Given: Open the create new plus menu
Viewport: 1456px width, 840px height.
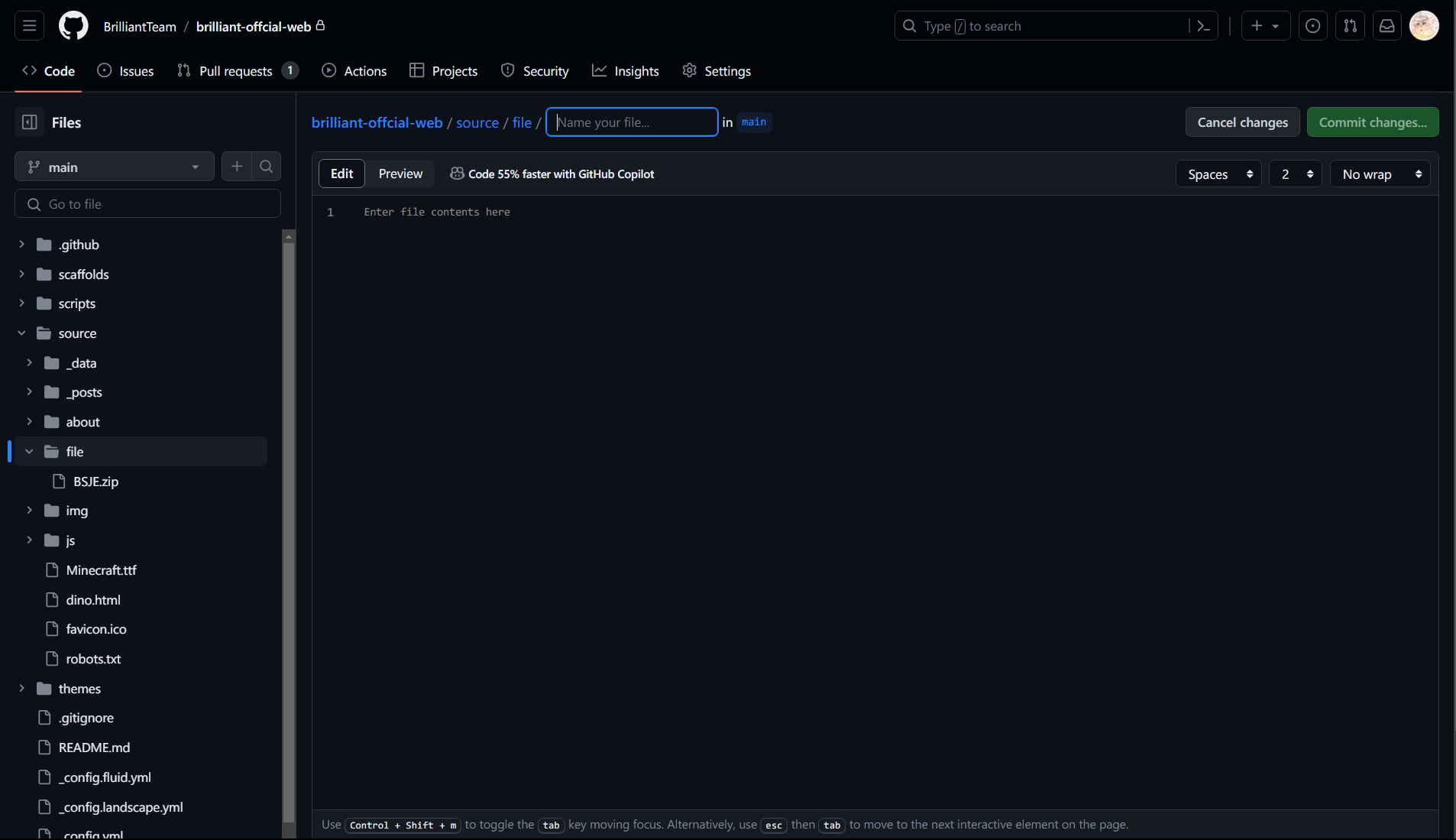Looking at the screenshot, I should tap(1265, 26).
